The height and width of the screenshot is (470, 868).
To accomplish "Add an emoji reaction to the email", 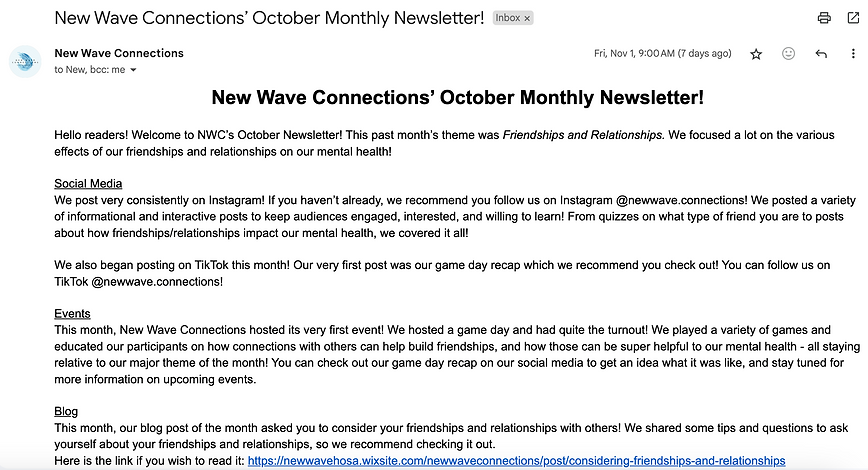I will pos(788,53).
